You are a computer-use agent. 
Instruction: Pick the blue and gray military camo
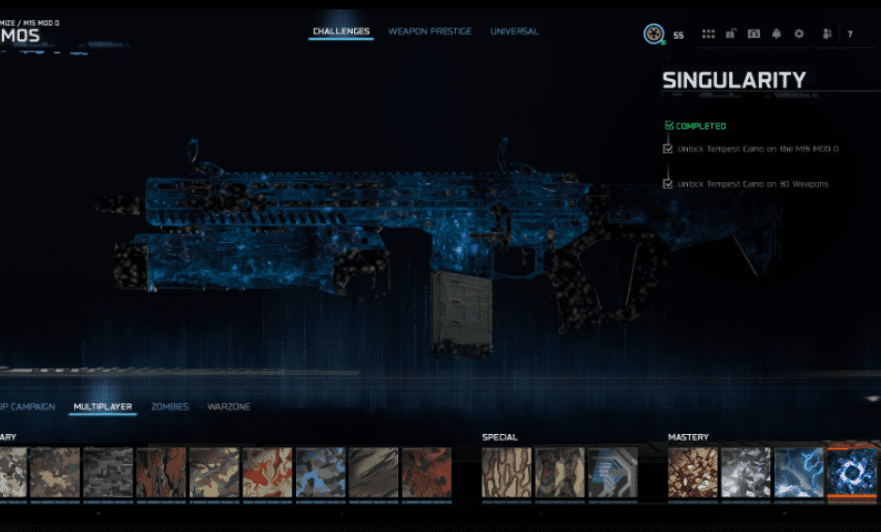(x=320, y=472)
